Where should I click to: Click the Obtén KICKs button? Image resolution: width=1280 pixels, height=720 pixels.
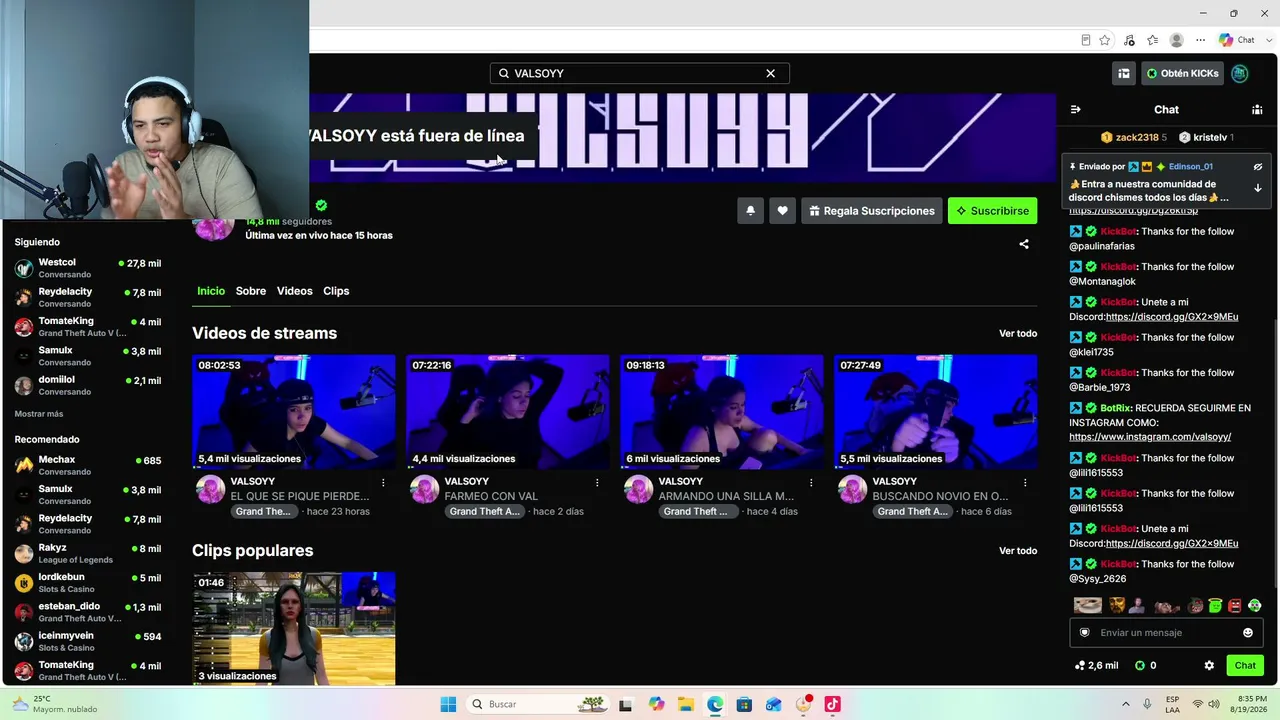click(1182, 73)
